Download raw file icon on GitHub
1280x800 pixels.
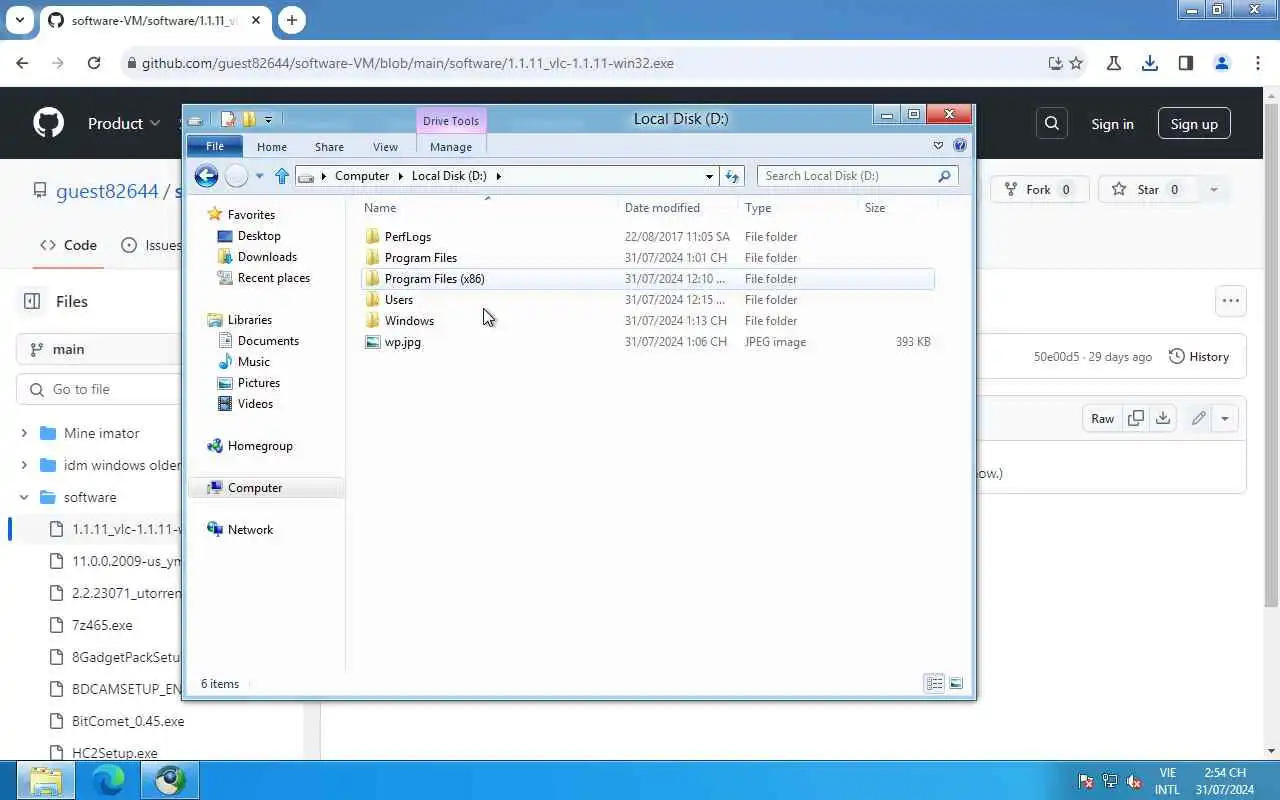(x=1162, y=418)
